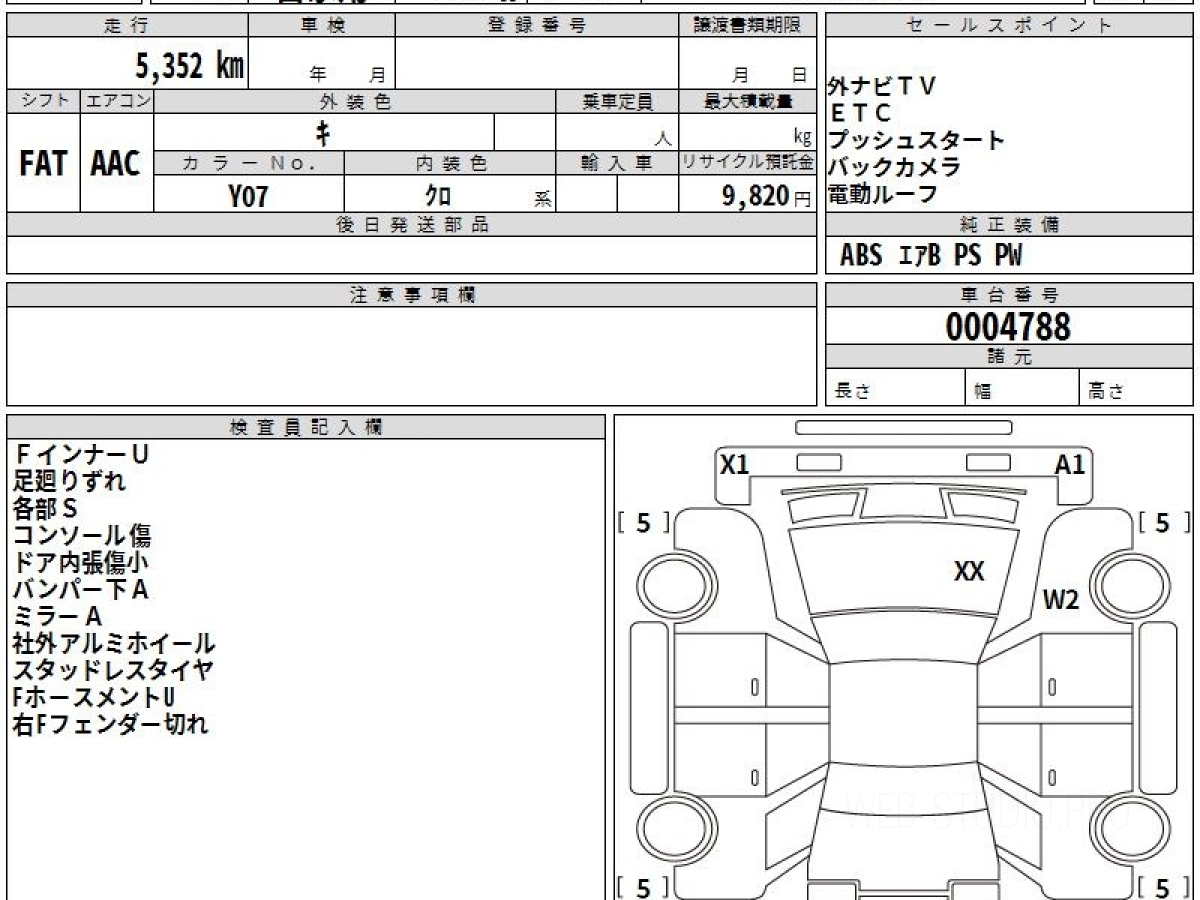1200x900 pixels.
Task: Click the front-left wheel in the car diagram
Action: tap(667, 583)
